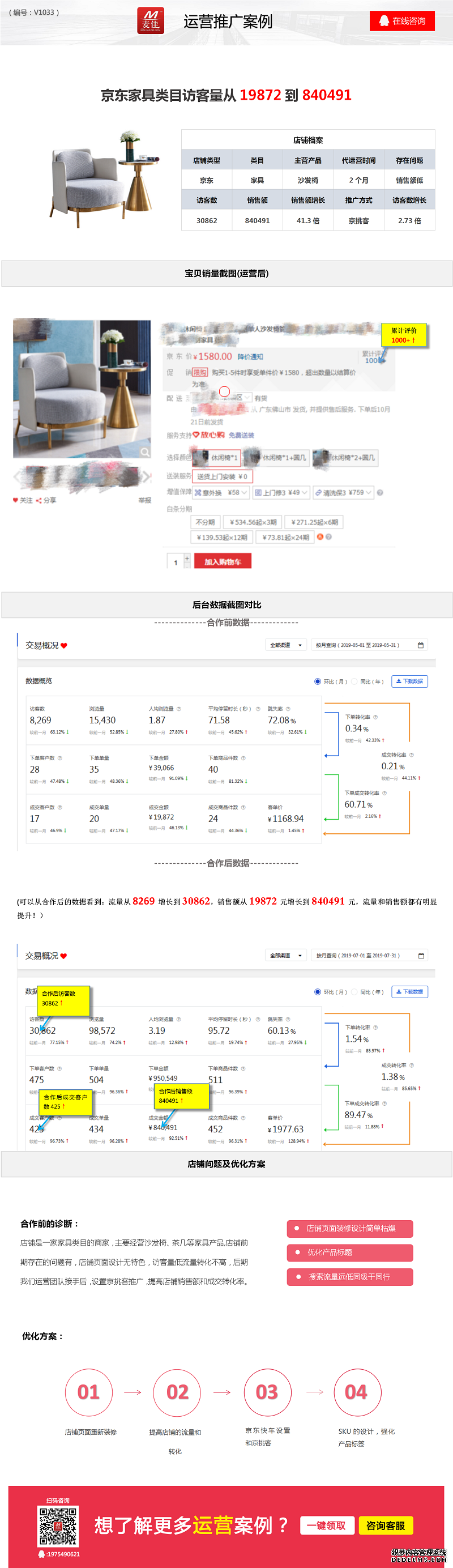Screen dimensions: 453x1568
Task: Click the yellow 咨询客服 button
Action: [x=386, y=1526]
